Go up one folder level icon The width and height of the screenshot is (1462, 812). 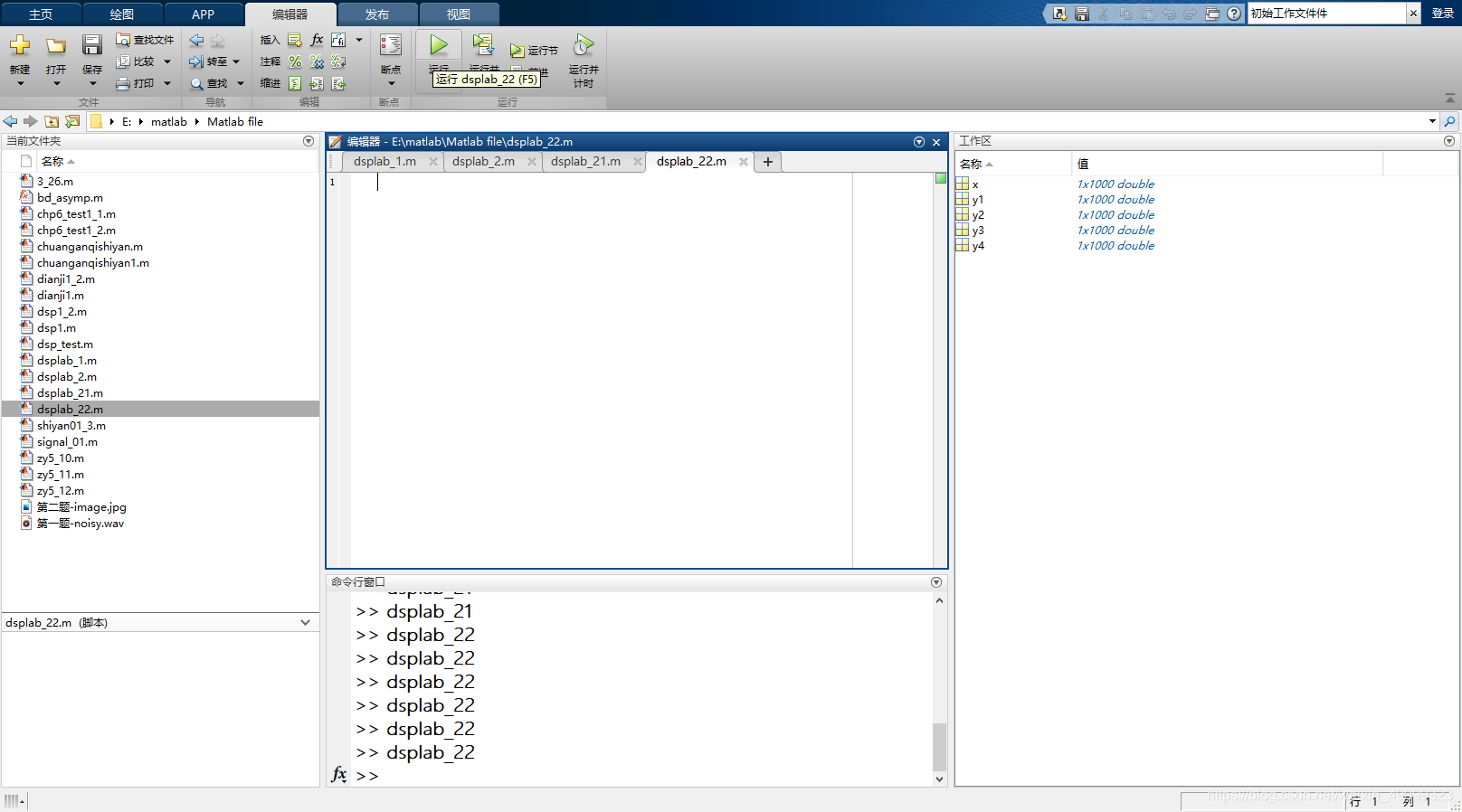coord(52,121)
